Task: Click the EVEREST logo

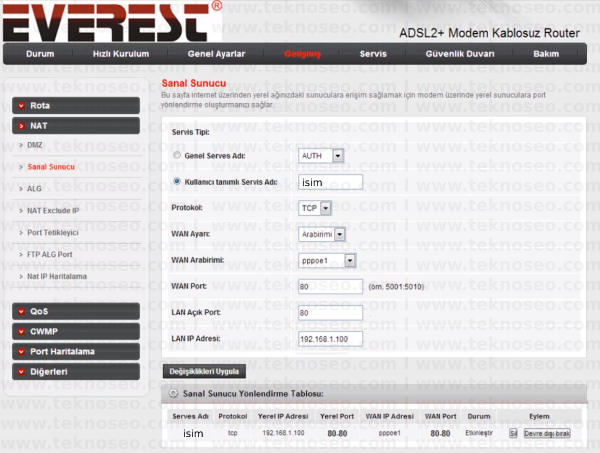Action: pyautogui.click(x=112, y=21)
